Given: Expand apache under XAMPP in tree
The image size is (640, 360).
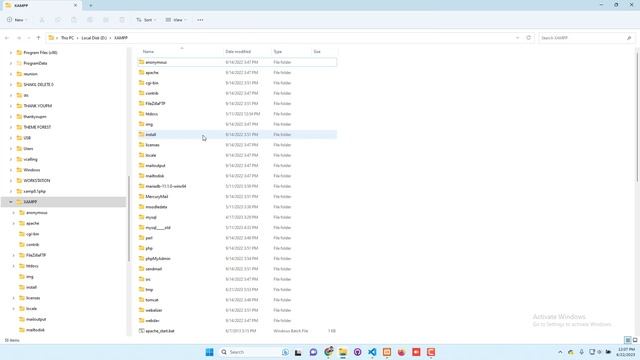Looking at the screenshot, I should point(14,223).
